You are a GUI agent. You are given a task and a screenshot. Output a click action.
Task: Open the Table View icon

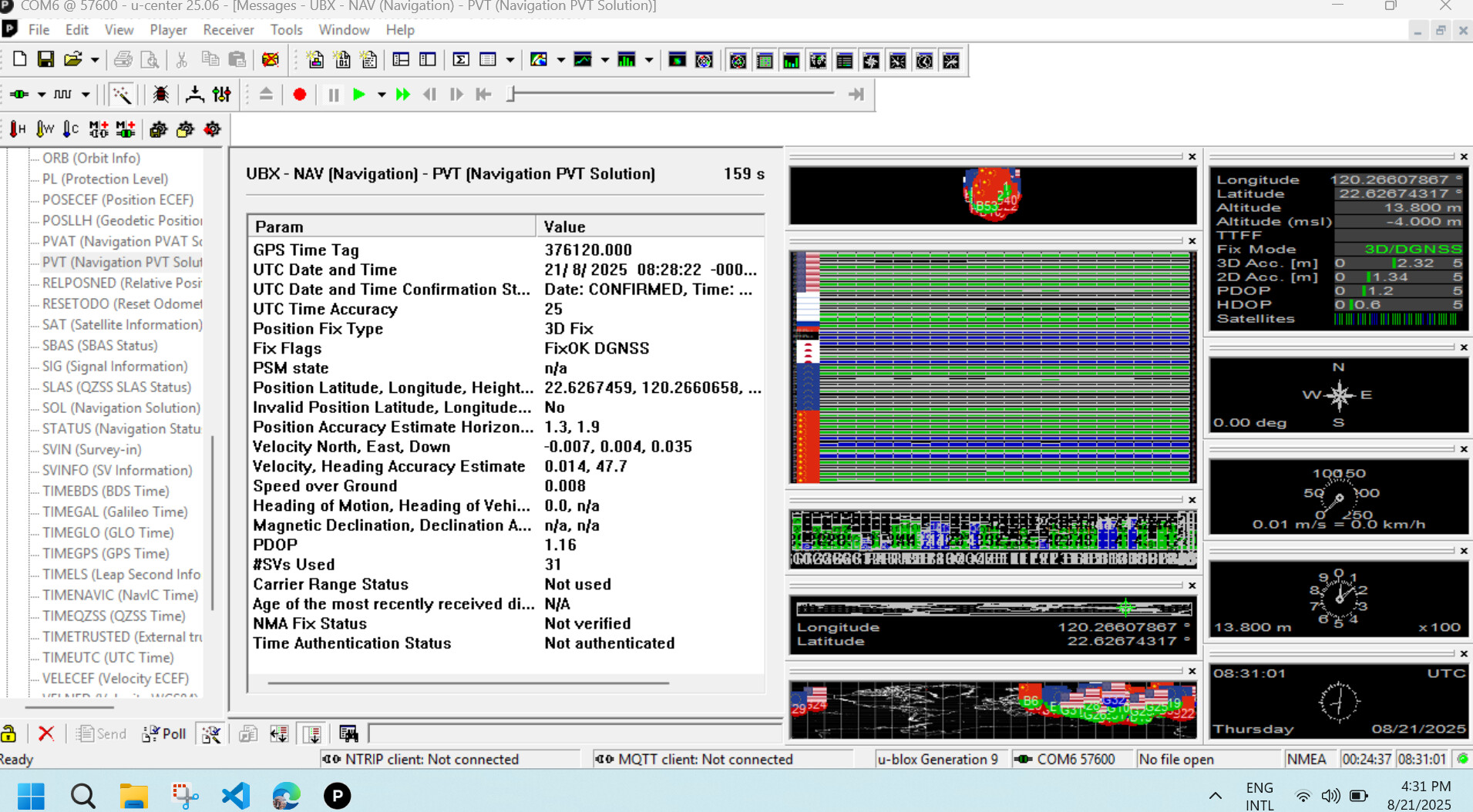pos(488,59)
